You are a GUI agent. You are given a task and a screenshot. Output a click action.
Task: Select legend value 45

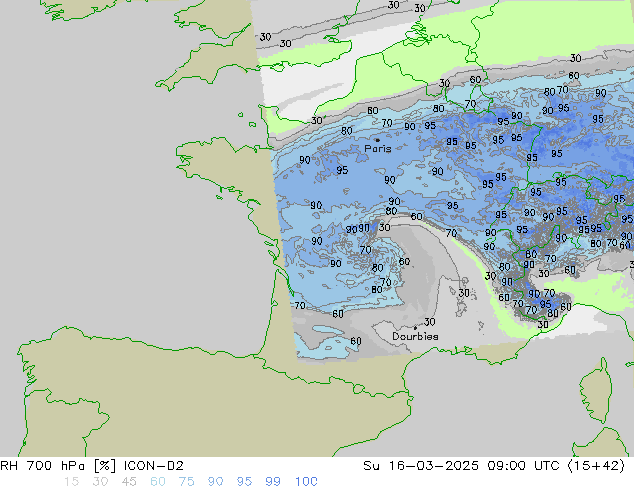(129, 482)
